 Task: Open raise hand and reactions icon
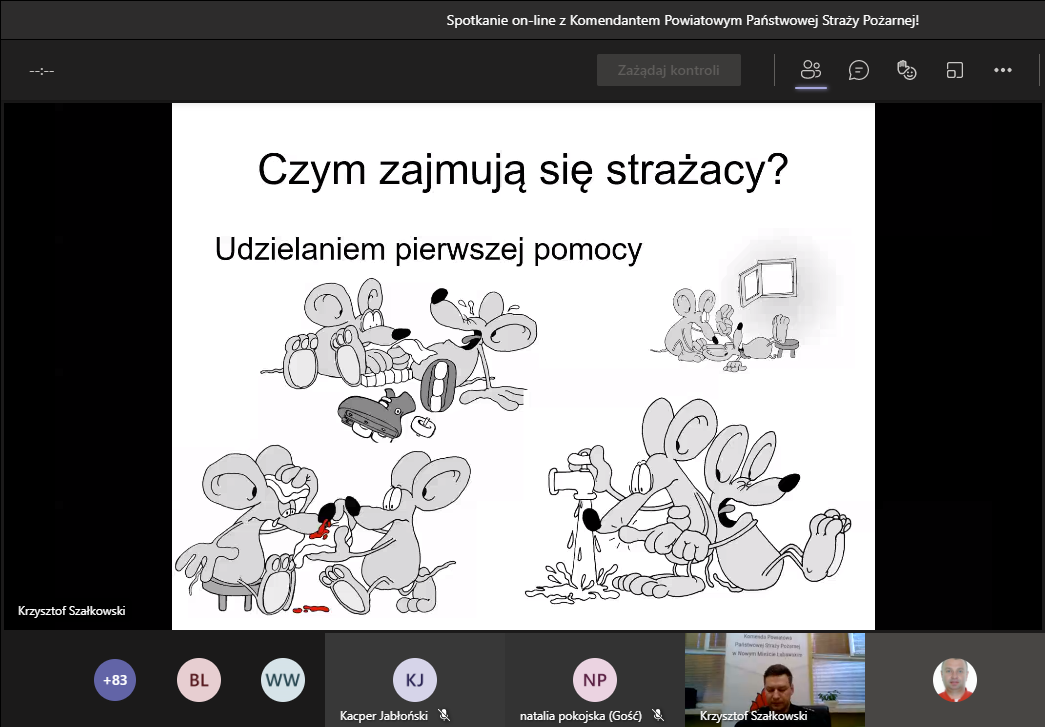coord(906,70)
